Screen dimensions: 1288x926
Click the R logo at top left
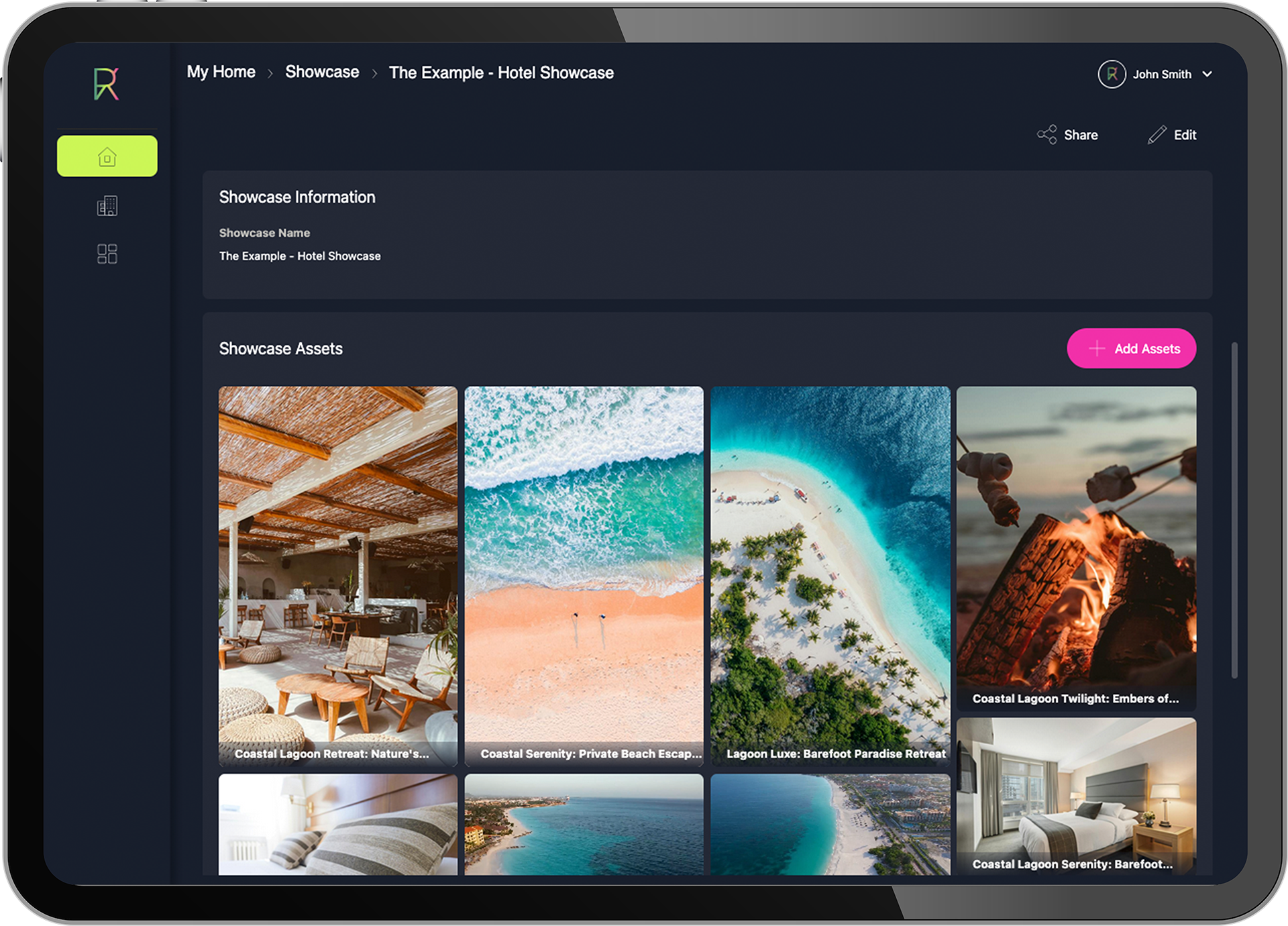pos(106,84)
